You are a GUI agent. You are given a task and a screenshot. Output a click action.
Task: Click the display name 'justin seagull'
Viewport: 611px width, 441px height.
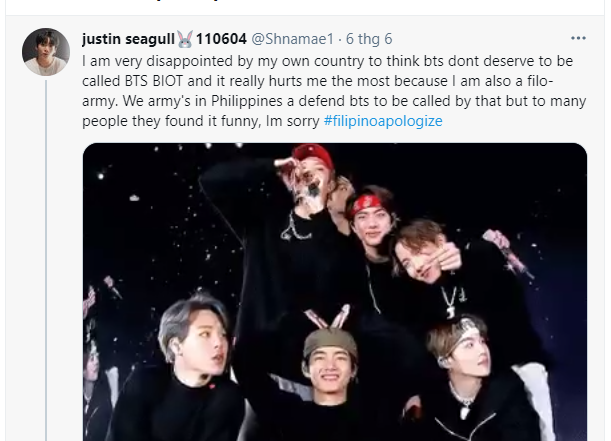[x=128, y=39]
